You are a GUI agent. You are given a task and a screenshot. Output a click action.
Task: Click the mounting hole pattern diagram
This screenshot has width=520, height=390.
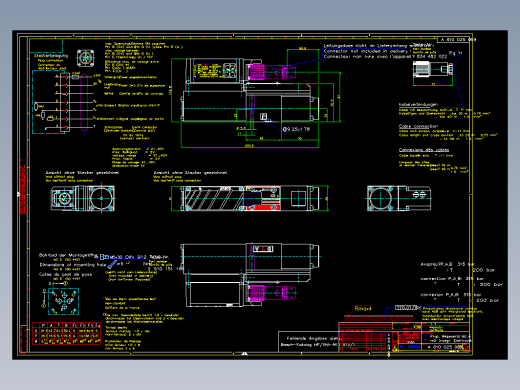click(x=63, y=302)
